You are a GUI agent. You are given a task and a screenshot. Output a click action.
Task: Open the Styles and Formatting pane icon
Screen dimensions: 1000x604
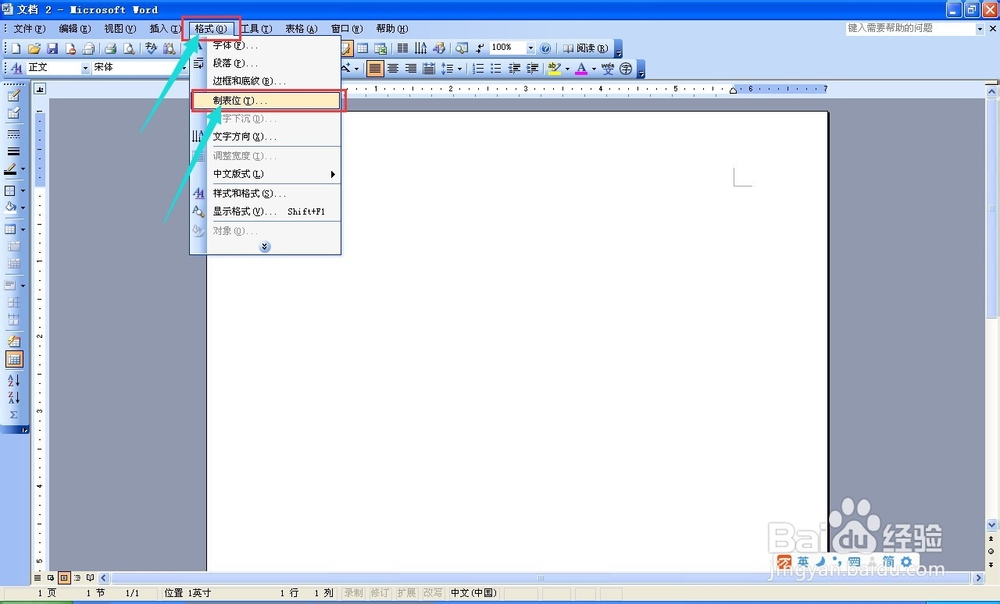(x=17, y=68)
